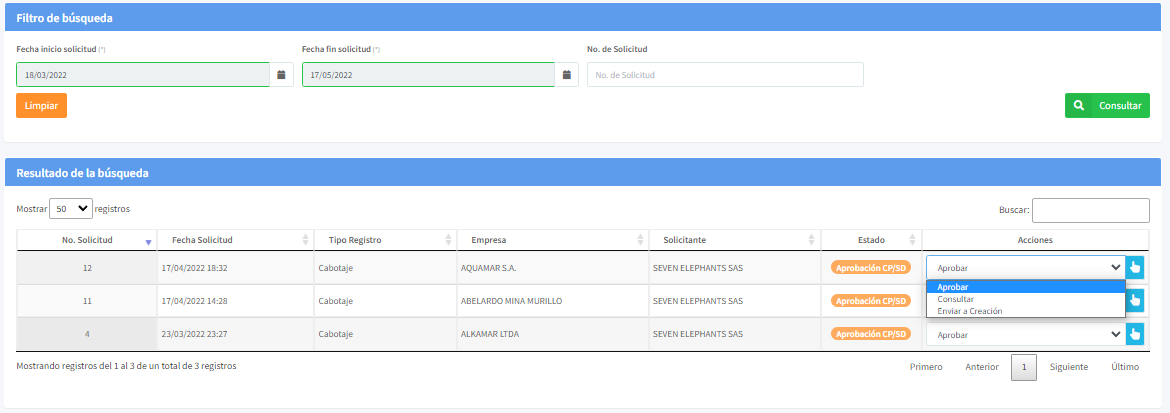Open calendar for Fecha fin solicitud
1170x413 pixels.
(567, 75)
